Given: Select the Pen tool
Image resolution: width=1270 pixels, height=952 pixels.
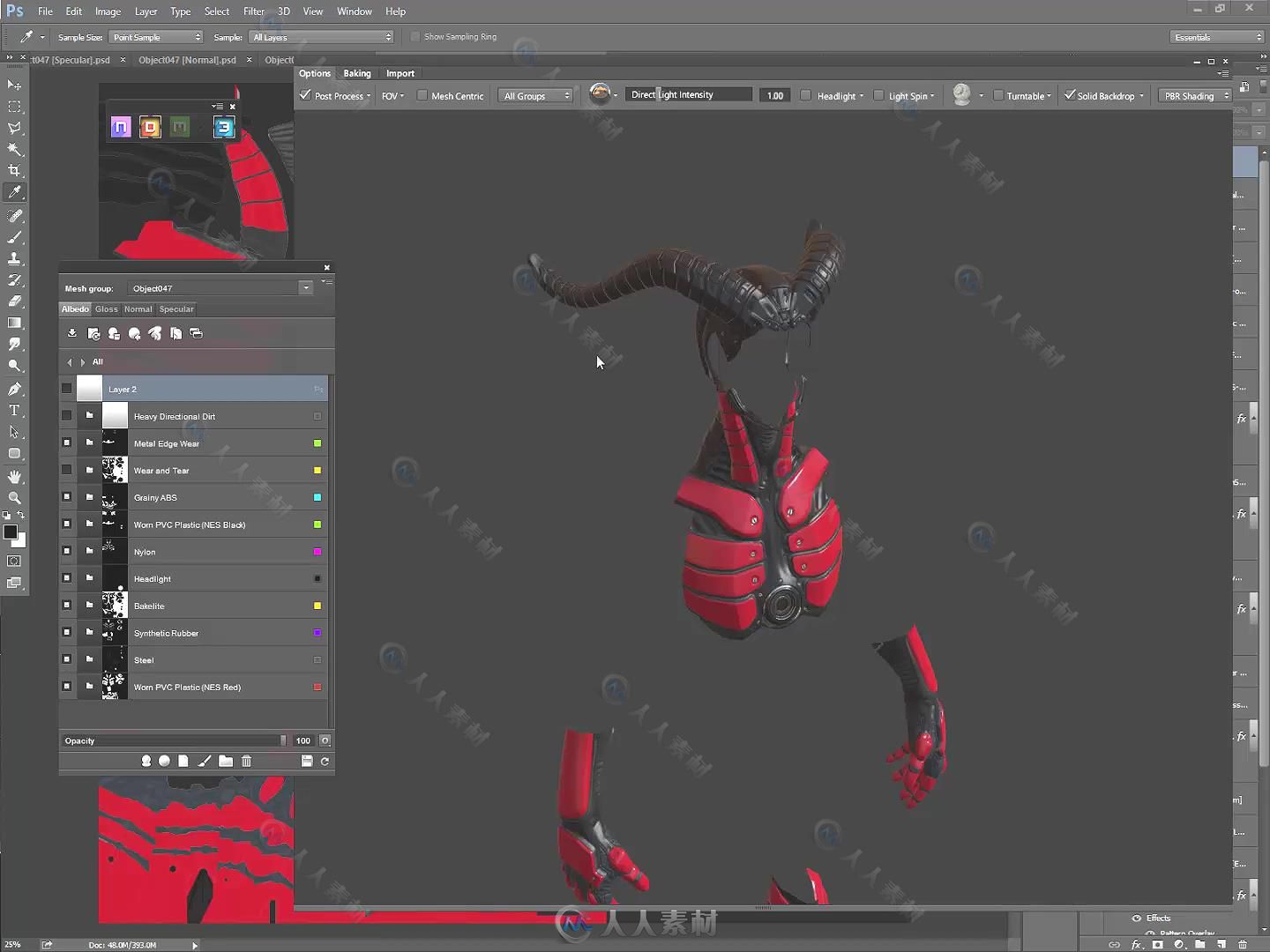Looking at the screenshot, I should click(x=14, y=389).
